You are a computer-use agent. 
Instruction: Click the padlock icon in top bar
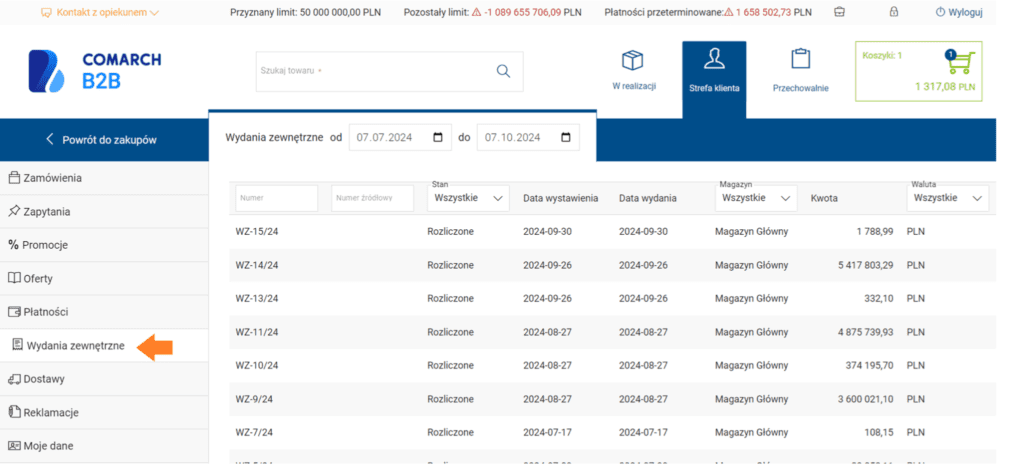click(x=894, y=12)
